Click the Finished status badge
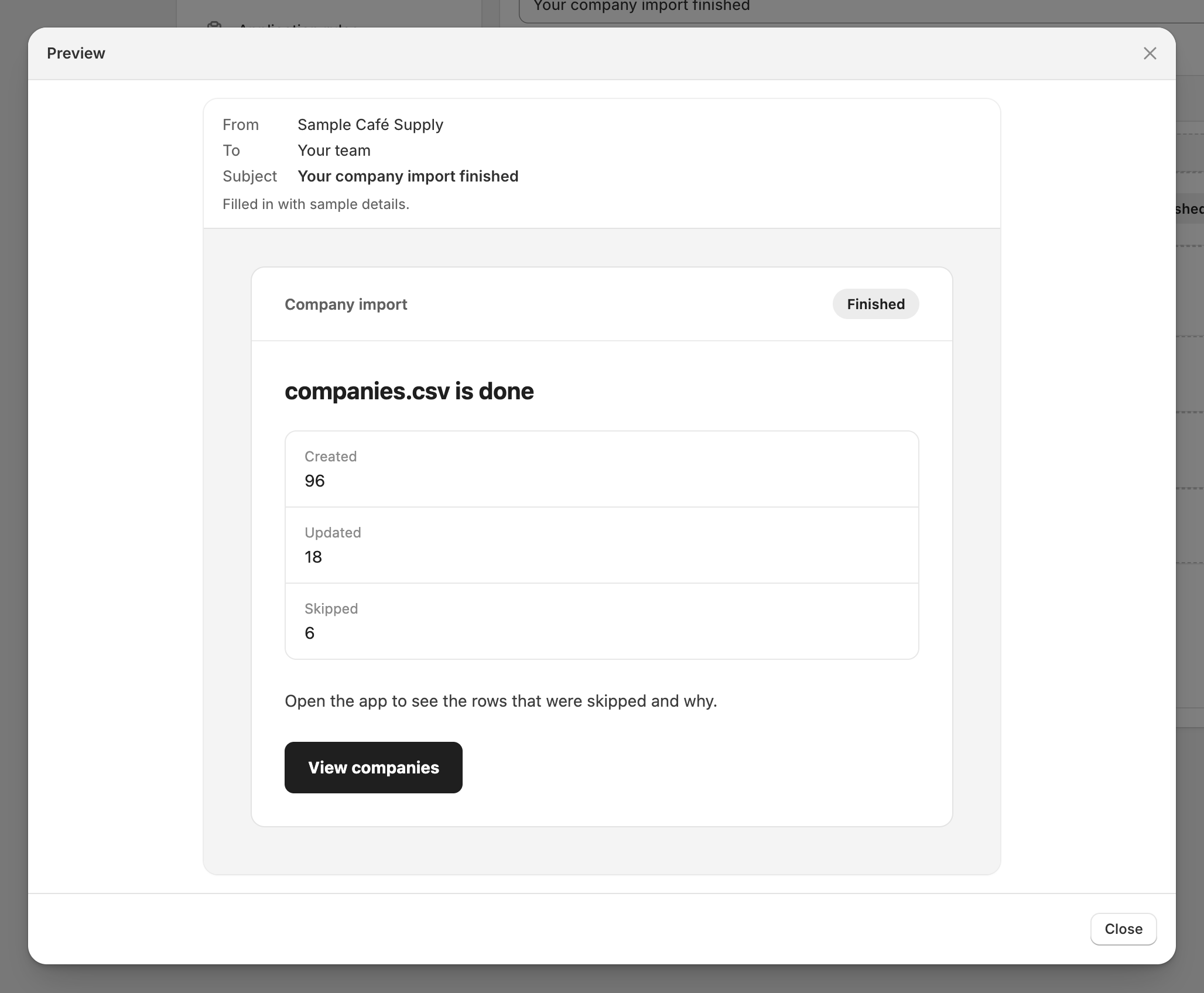Screen dimensions: 1204x993 click(875, 304)
